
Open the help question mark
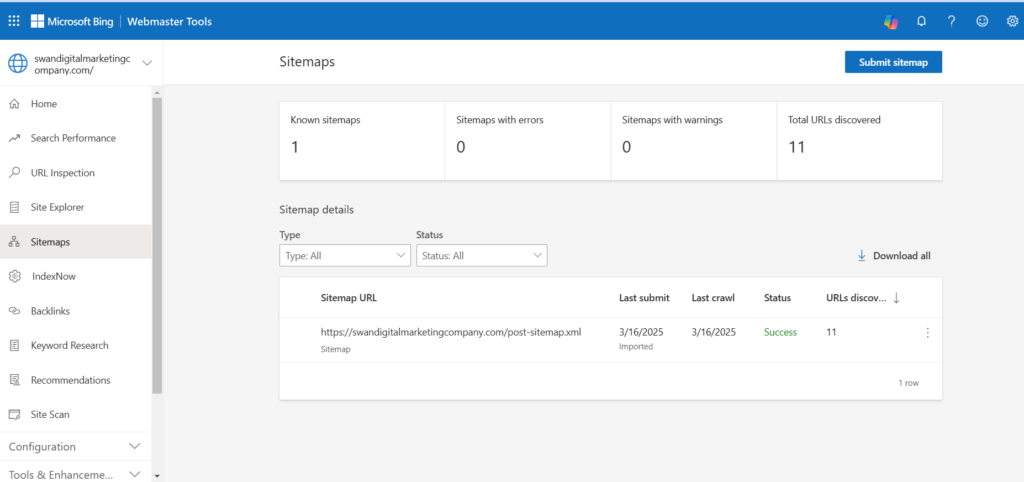click(952, 22)
